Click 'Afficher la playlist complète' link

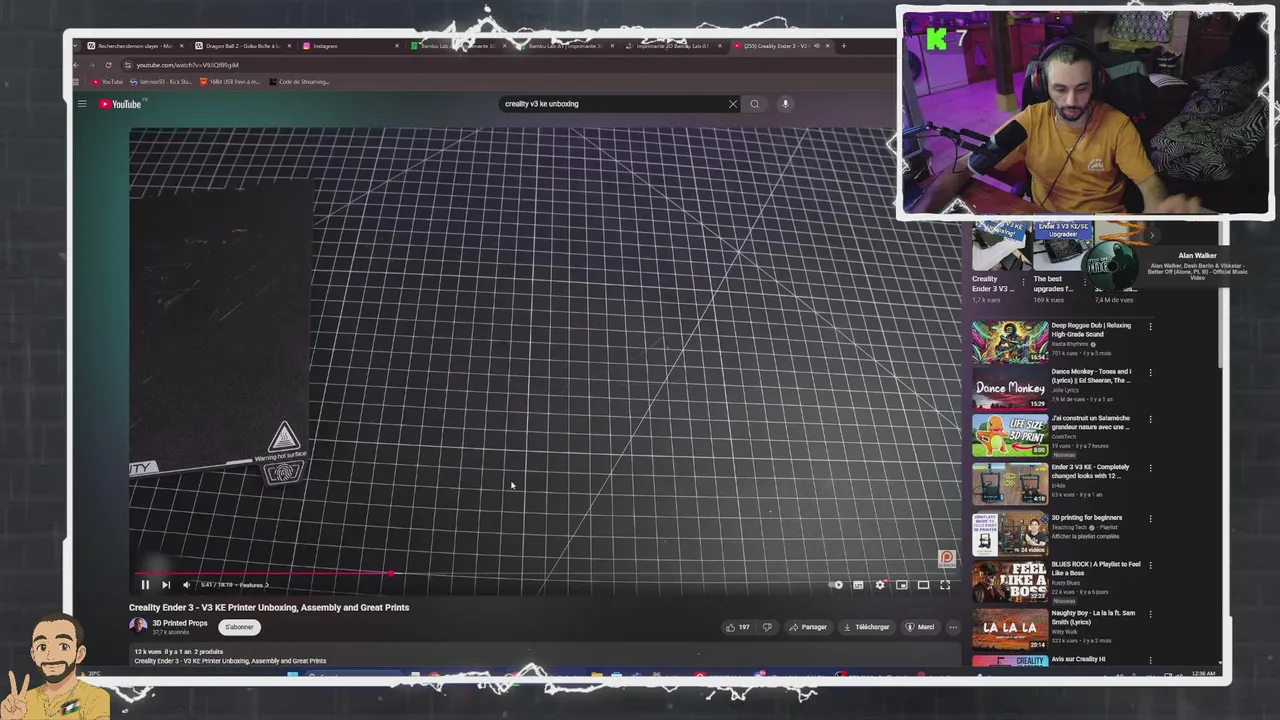1085,537
